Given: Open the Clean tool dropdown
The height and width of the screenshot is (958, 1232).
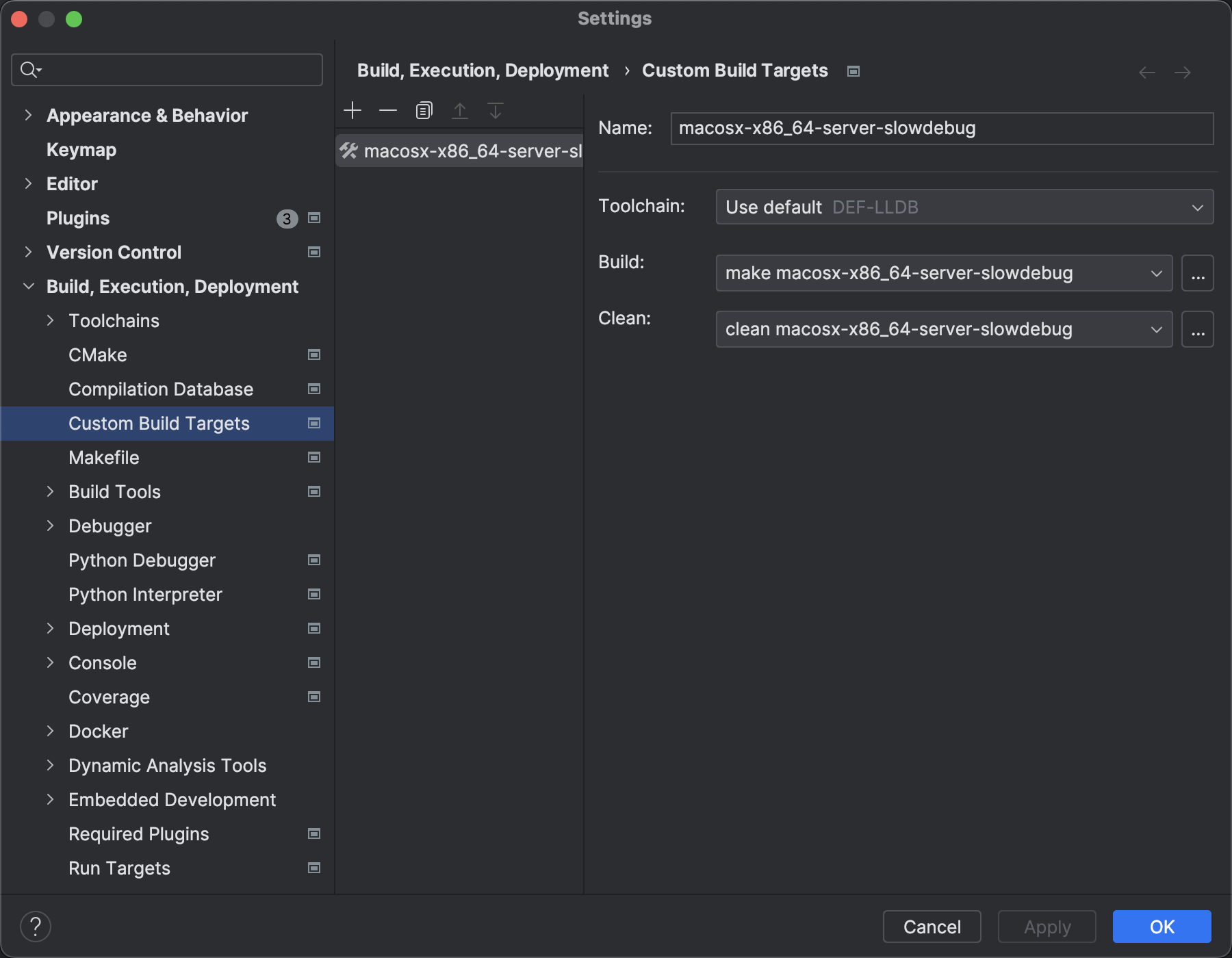Looking at the screenshot, I should pyautogui.click(x=943, y=330).
